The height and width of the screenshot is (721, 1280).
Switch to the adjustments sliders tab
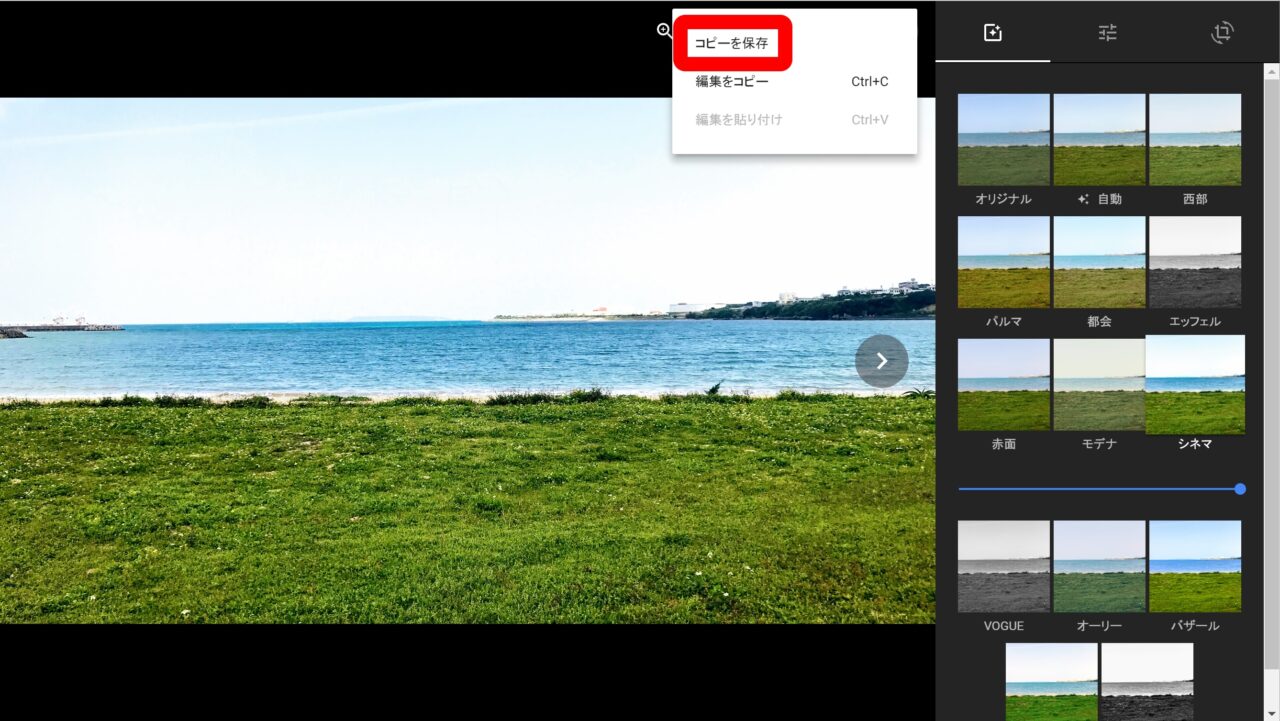click(x=1107, y=33)
